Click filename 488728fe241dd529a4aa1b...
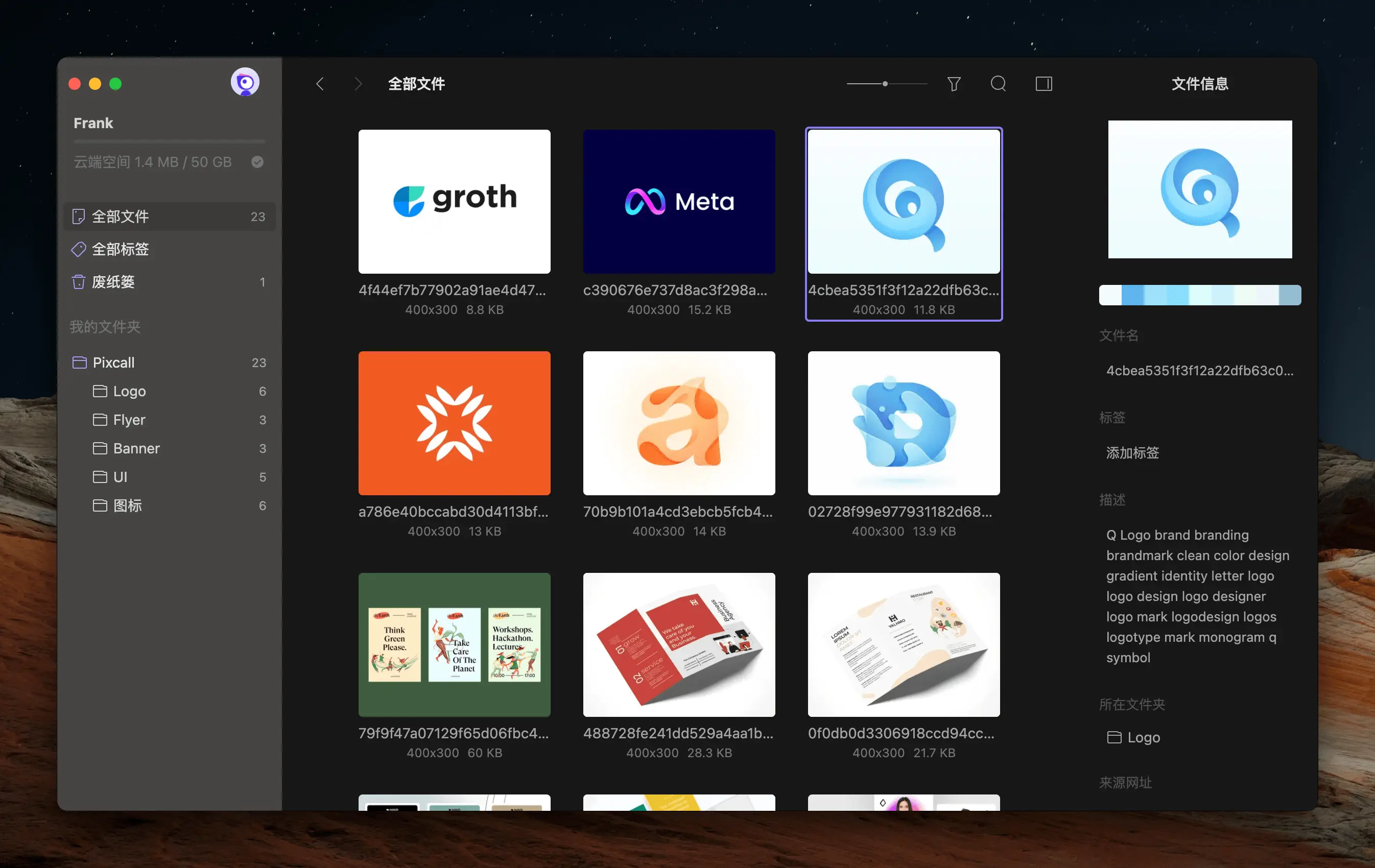This screenshot has width=1375, height=868. (x=678, y=733)
